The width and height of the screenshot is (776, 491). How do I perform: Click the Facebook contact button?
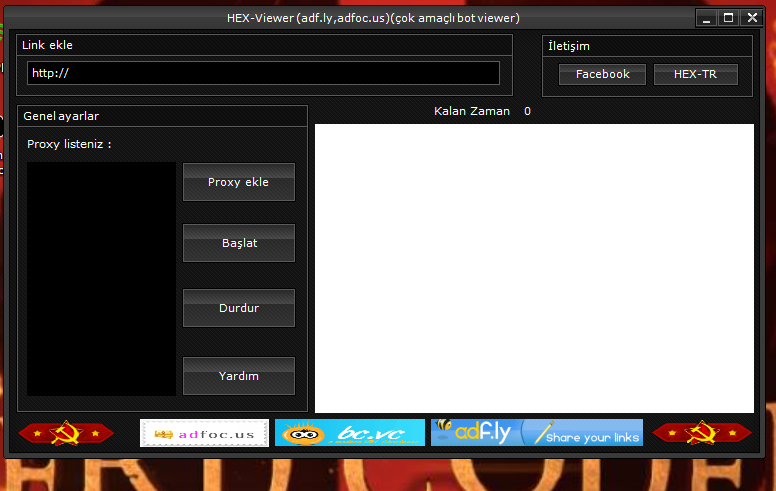click(602, 74)
